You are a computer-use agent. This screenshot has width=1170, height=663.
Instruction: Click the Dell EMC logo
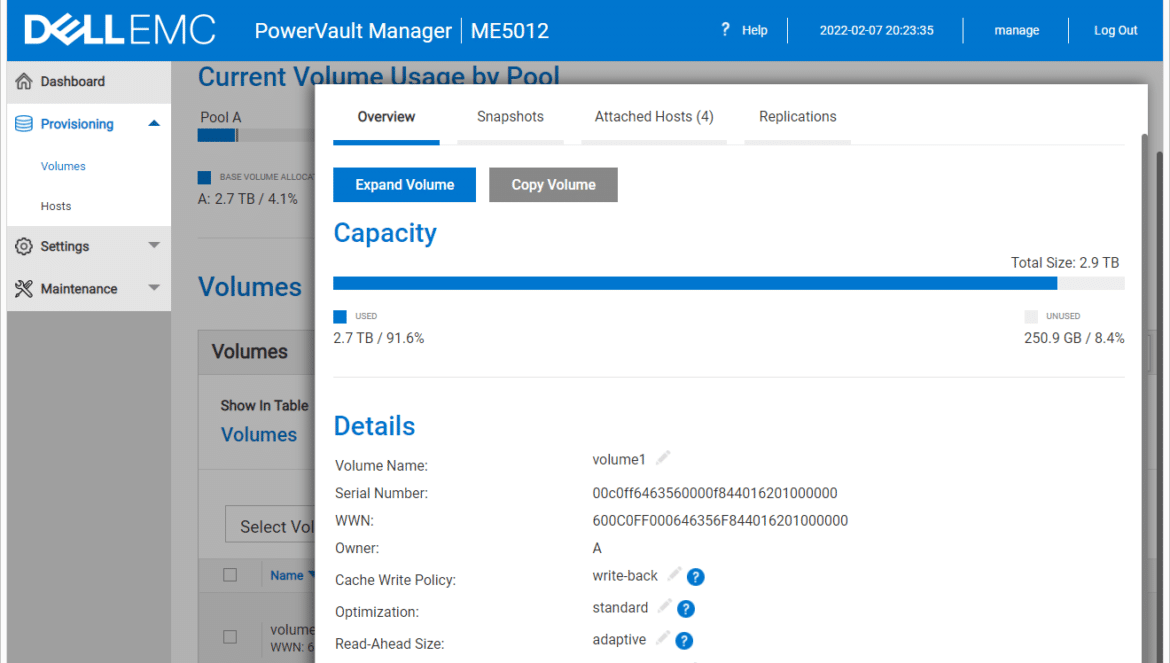coord(119,31)
